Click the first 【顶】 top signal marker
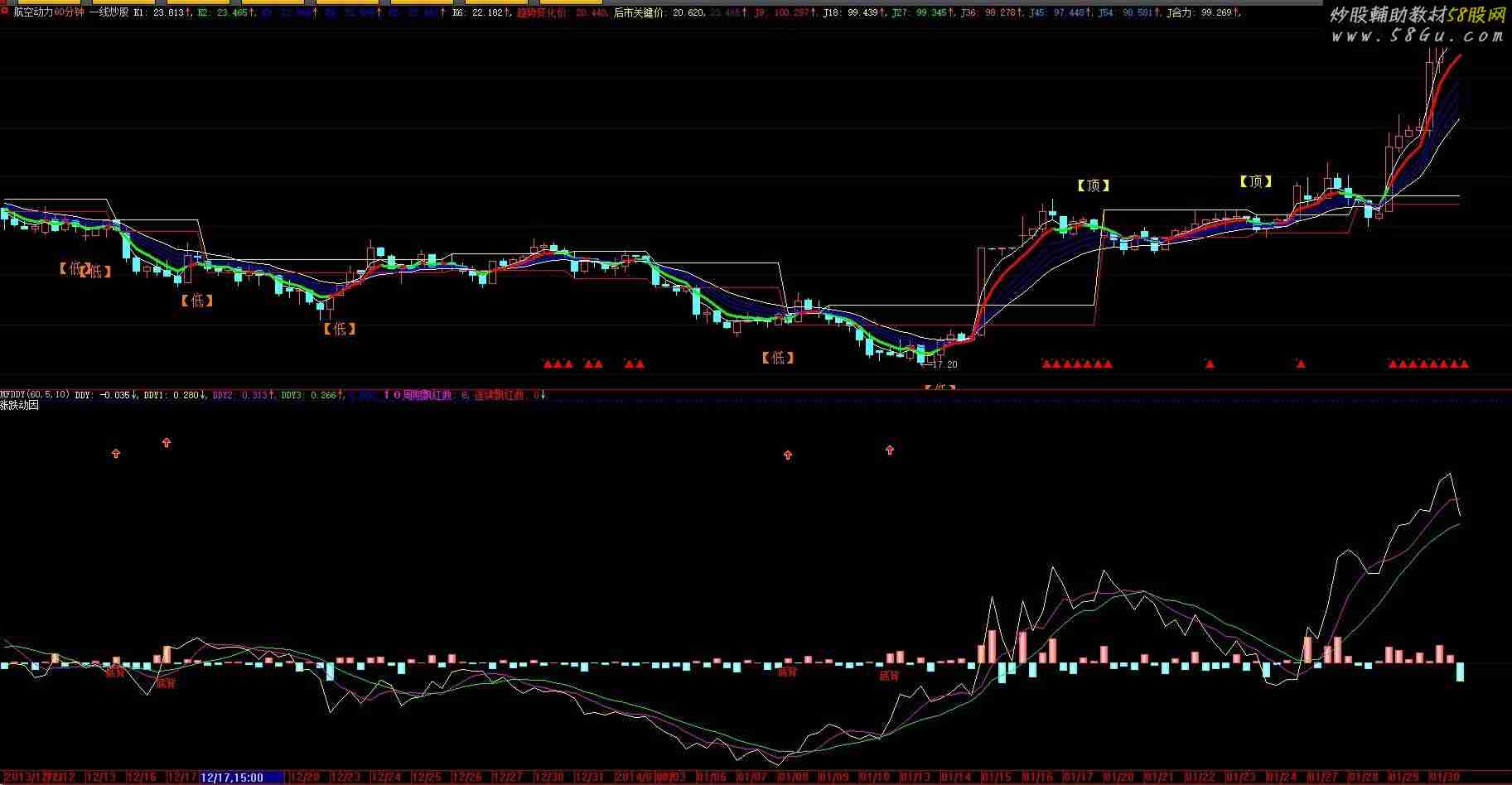 coord(1093,185)
